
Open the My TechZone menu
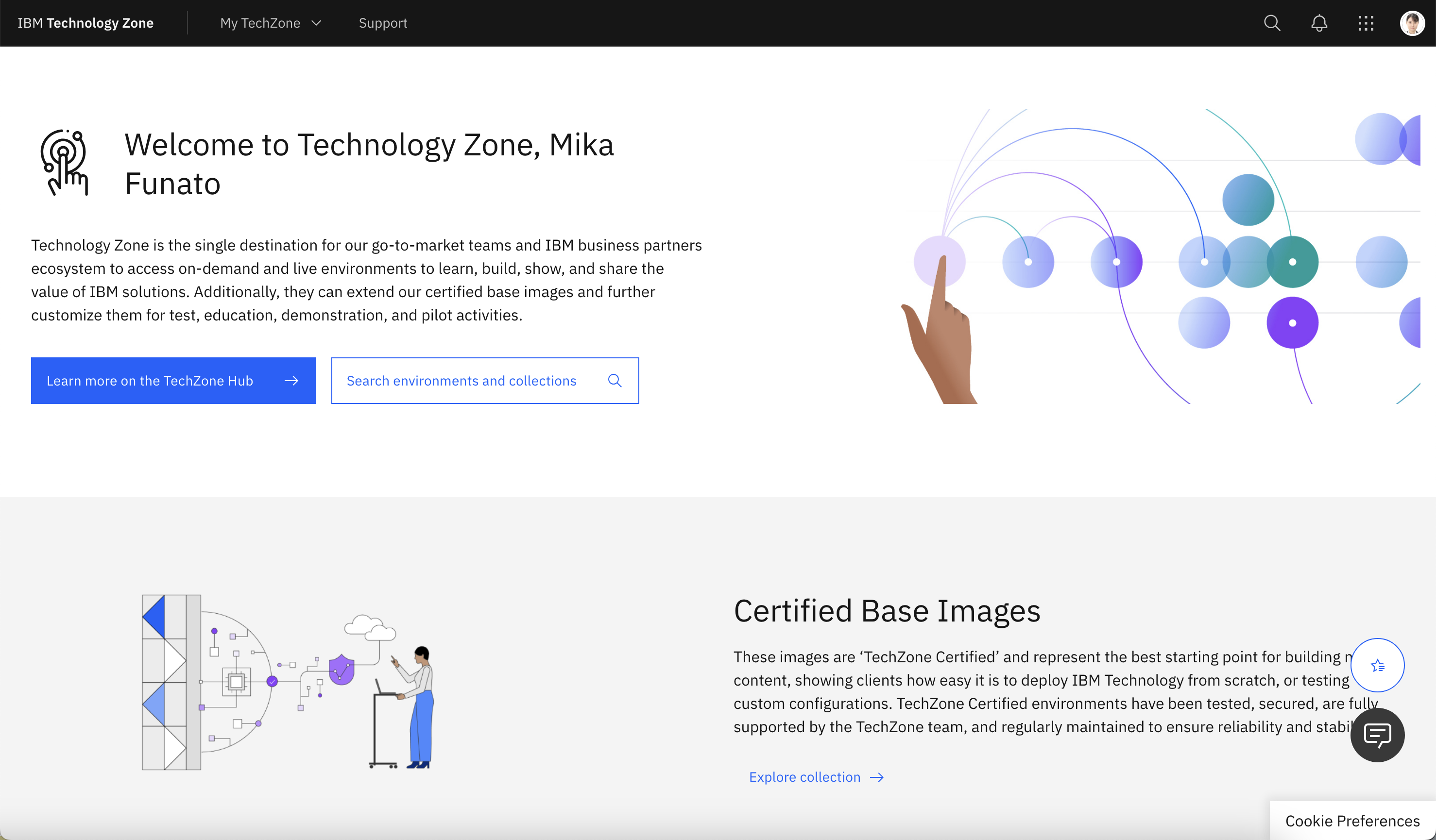pos(260,23)
